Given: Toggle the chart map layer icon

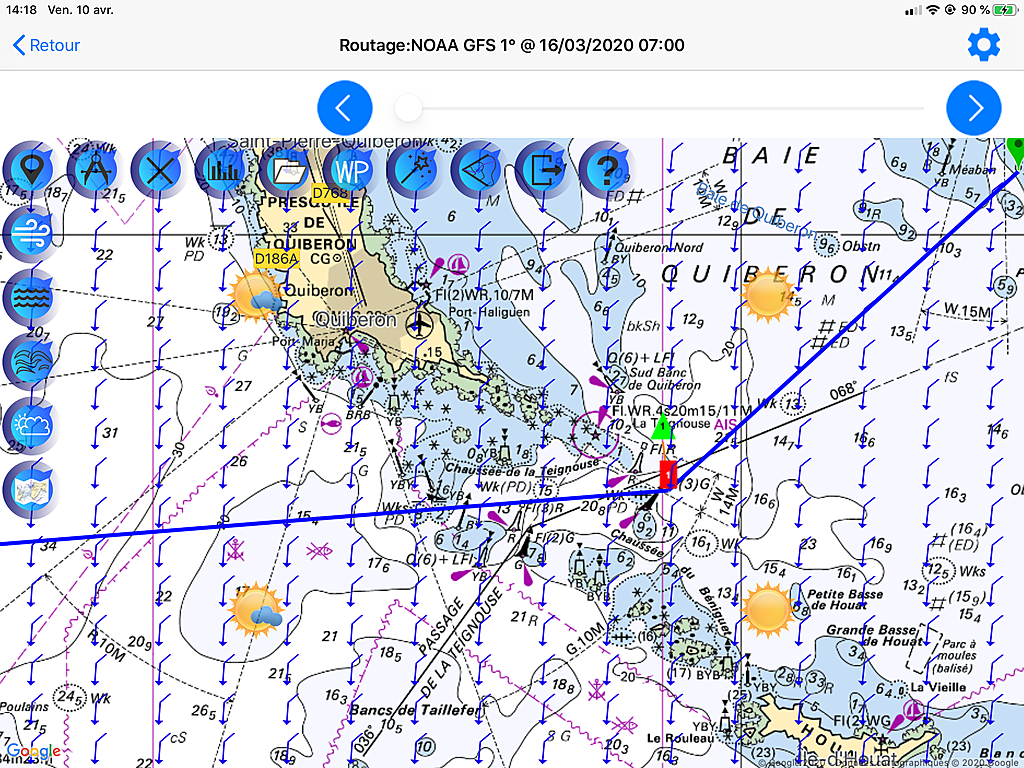Looking at the screenshot, I should click(31, 490).
